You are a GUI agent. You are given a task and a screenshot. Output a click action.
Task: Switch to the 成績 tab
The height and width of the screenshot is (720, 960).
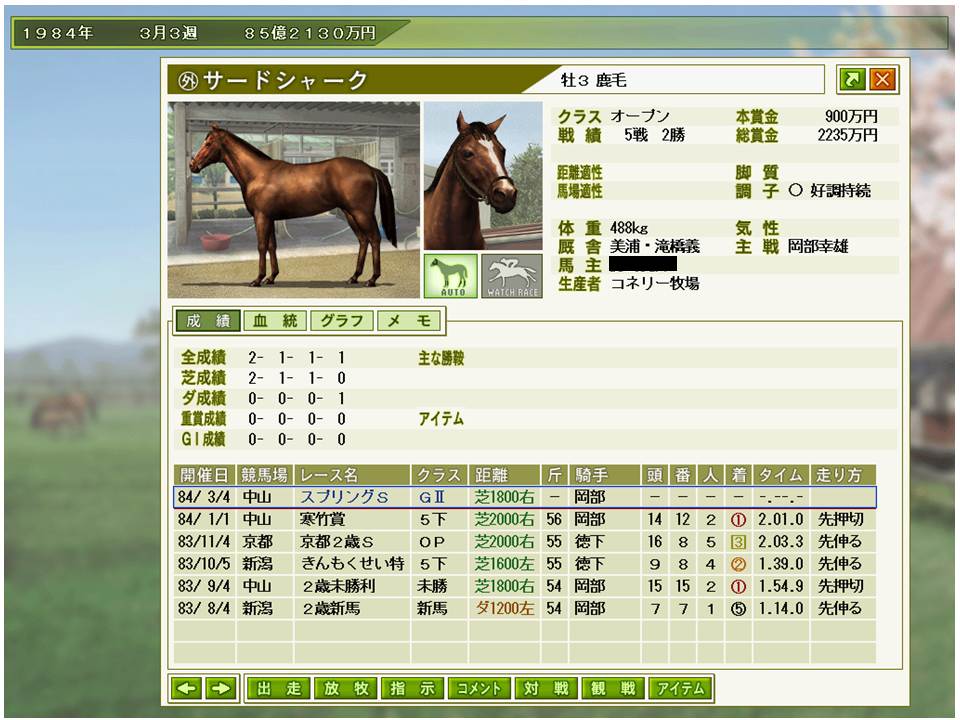click(x=208, y=321)
